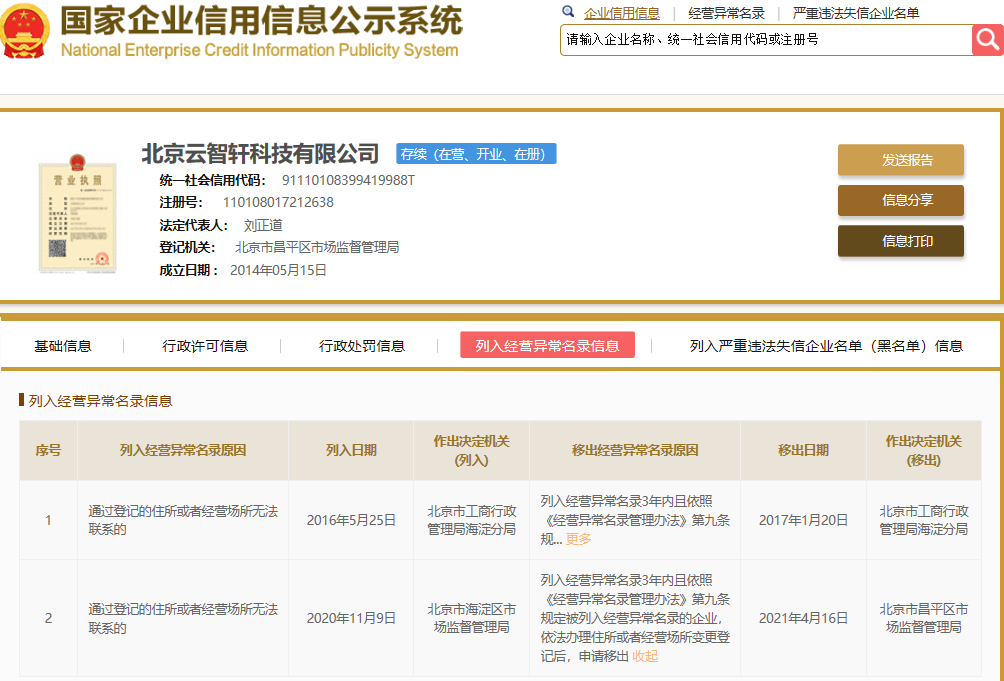Click the 移出经营异常名录原因 column header
Screen dimensions: 1004x681
635,451
